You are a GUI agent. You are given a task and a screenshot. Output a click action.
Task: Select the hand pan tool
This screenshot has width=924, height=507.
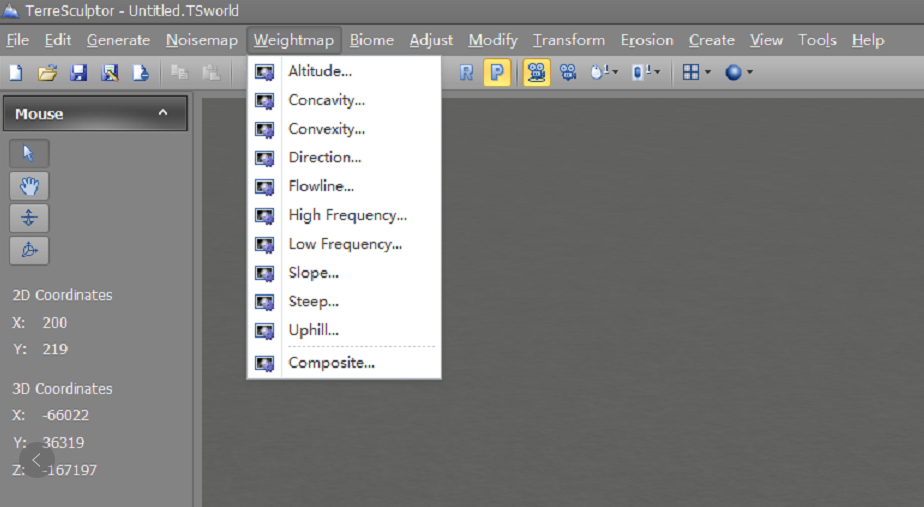click(29, 186)
